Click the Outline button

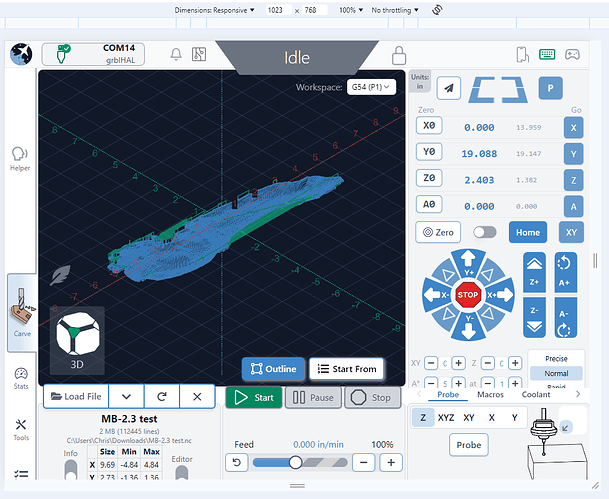272,369
